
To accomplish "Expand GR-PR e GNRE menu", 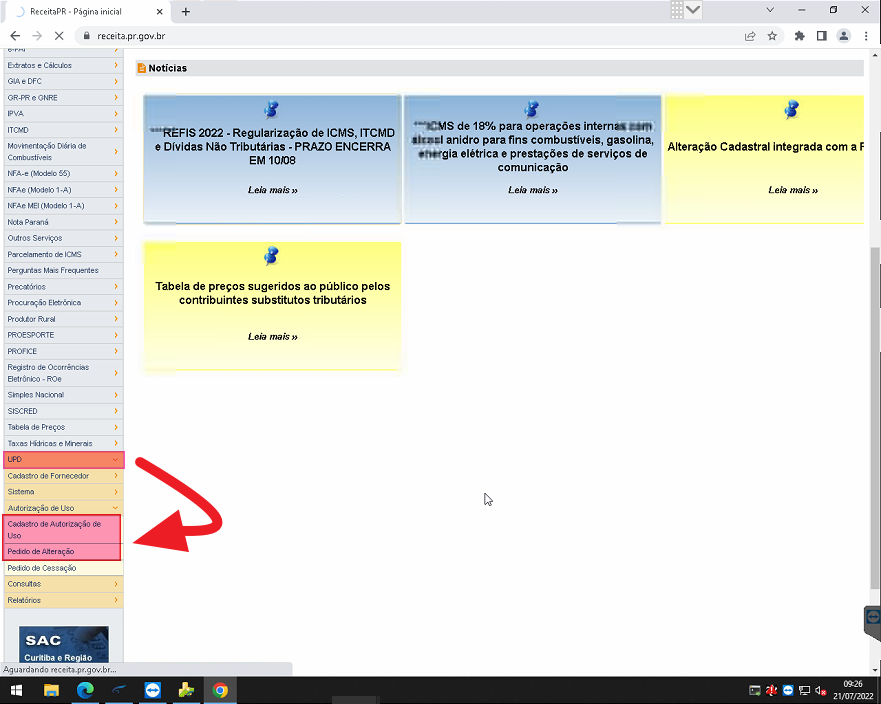I will 63,98.
